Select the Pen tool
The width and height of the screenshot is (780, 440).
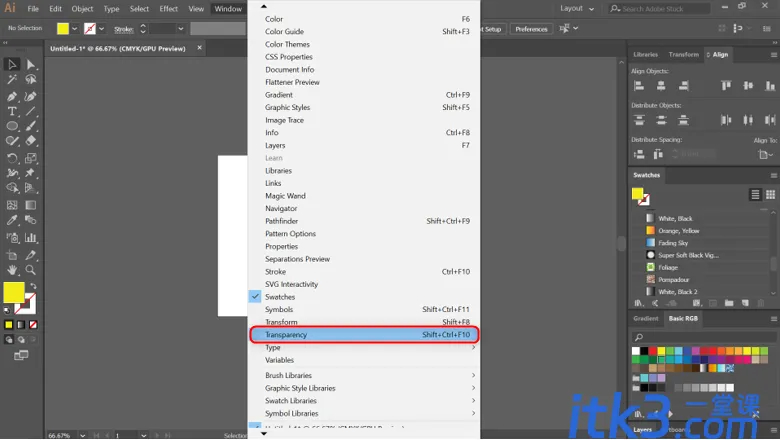click(12, 96)
